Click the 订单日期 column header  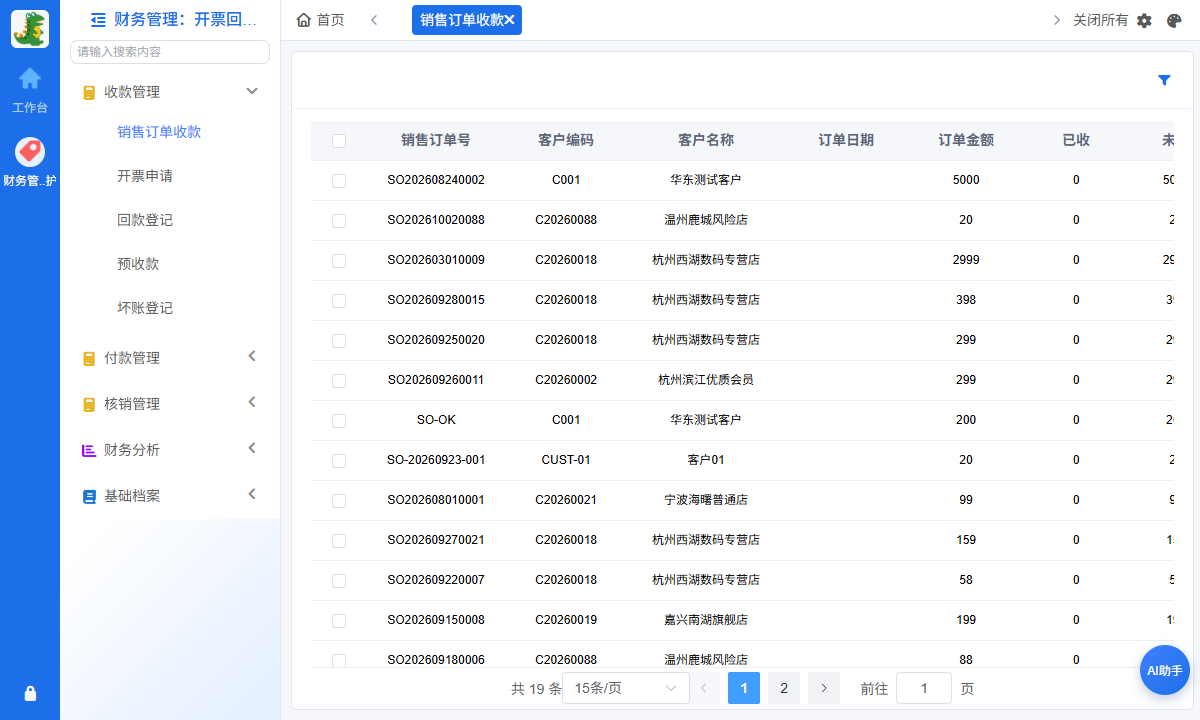[x=846, y=140]
